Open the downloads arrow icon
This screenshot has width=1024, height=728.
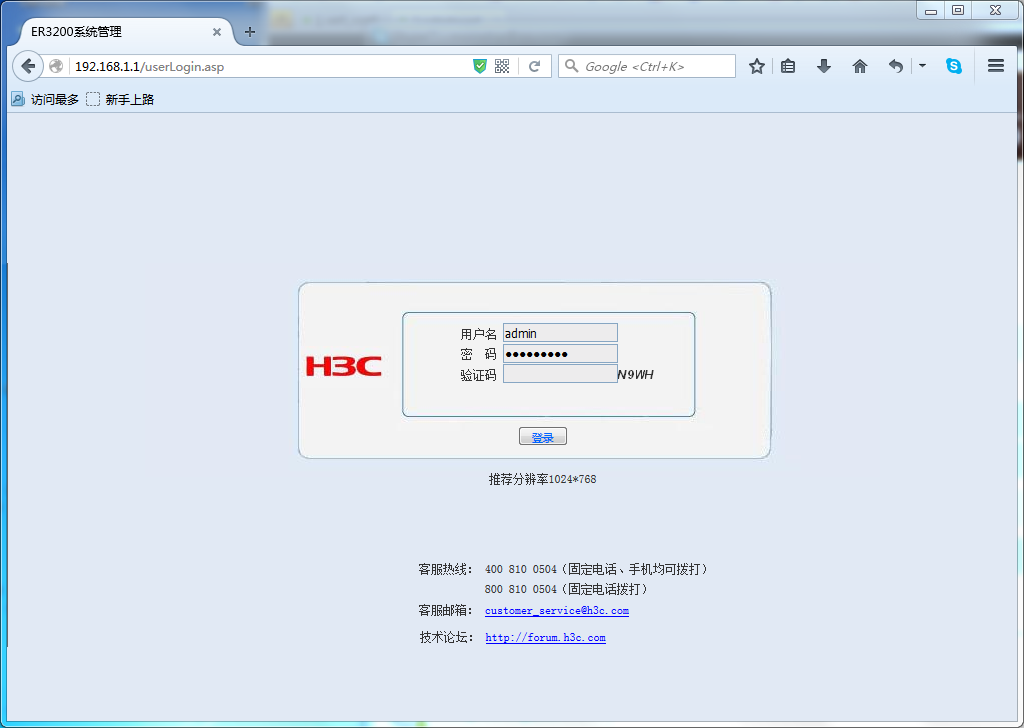point(824,66)
